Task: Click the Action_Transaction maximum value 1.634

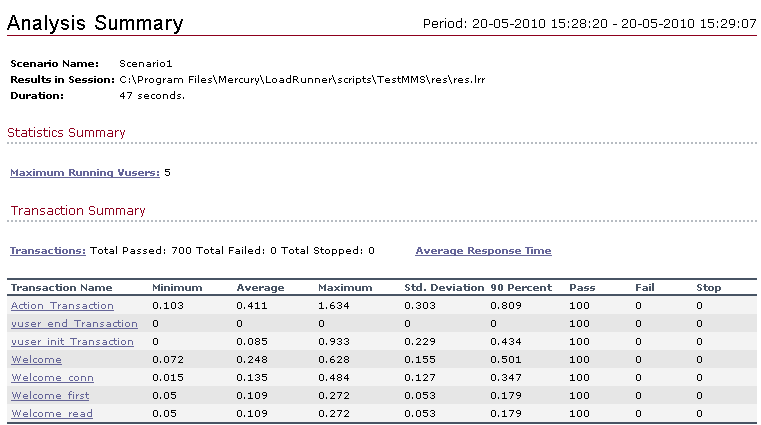Action: pyautogui.click(x=334, y=306)
